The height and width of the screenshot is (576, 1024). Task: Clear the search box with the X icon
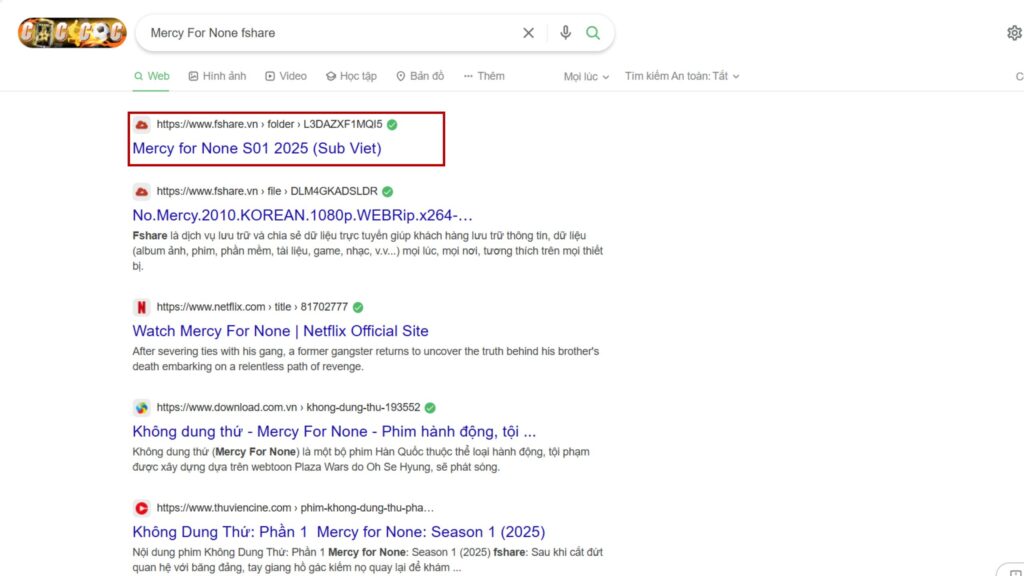pyautogui.click(x=528, y=33)
